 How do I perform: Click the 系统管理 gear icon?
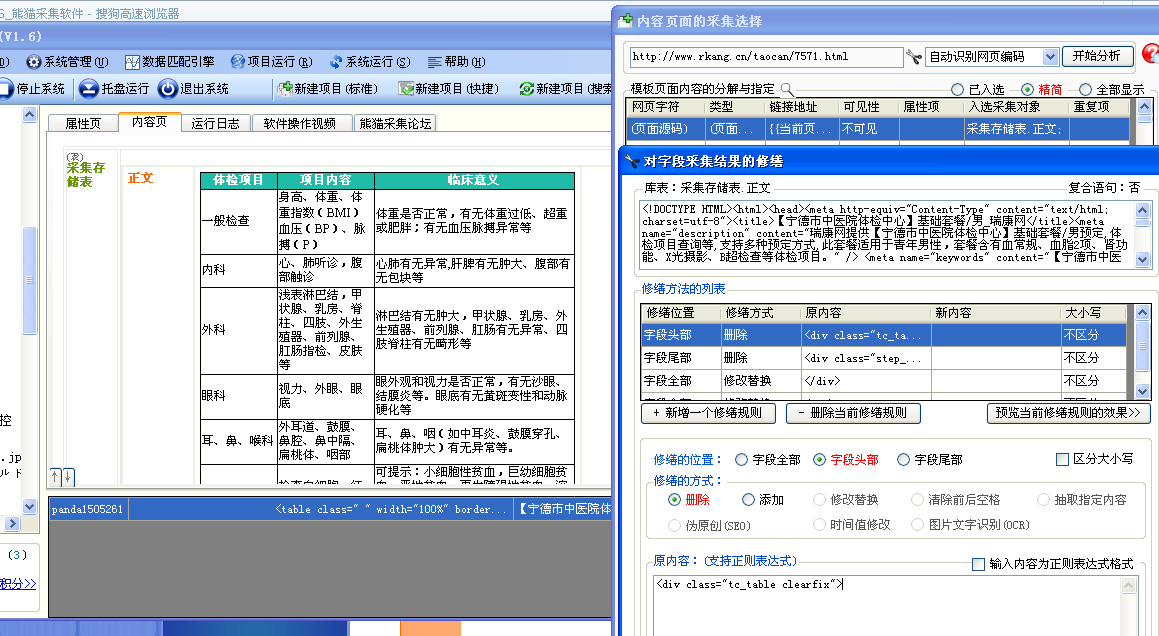coord(33,62)
